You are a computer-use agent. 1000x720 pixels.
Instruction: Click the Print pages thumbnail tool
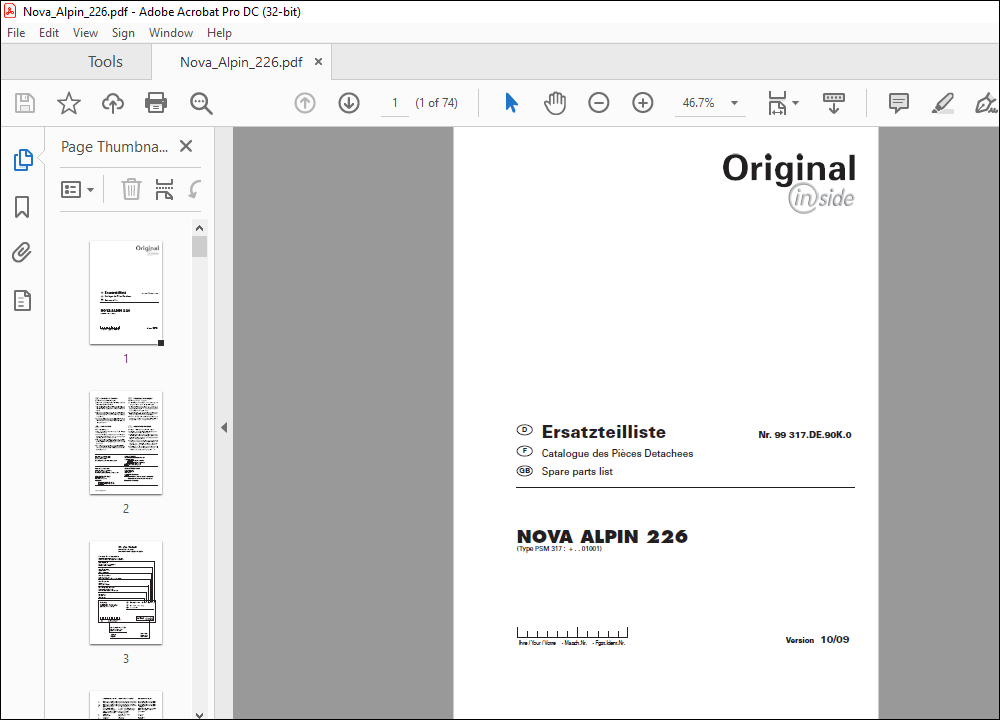[165, 189]
